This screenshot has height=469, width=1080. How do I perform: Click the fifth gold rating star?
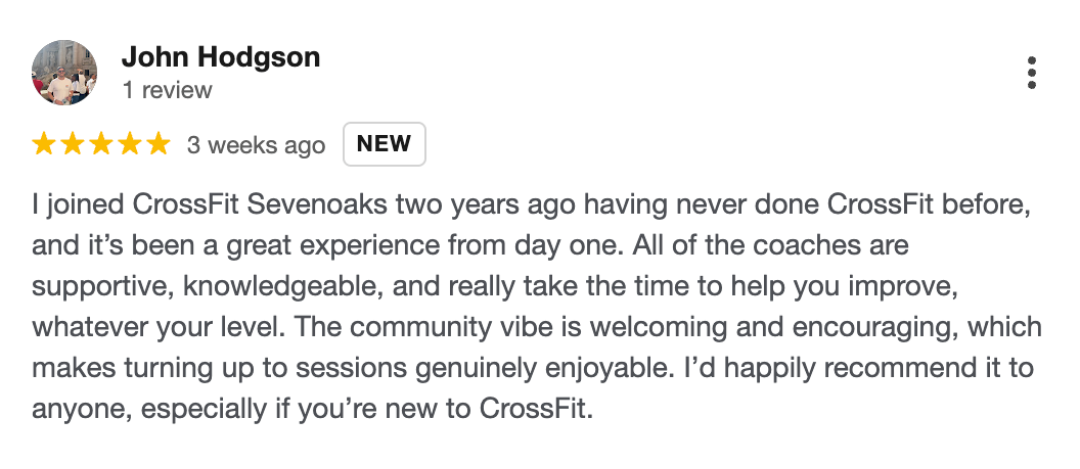click(x=158, y=144)
